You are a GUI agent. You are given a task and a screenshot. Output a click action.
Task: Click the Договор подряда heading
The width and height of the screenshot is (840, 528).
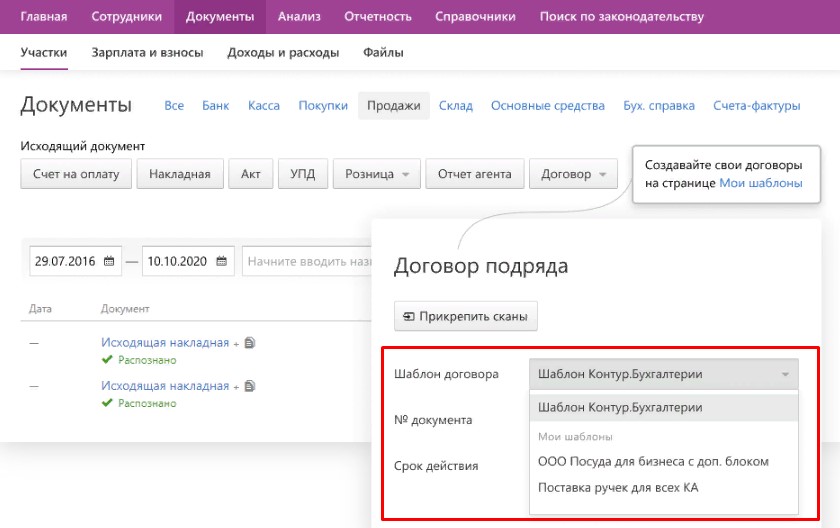(481, 266)
